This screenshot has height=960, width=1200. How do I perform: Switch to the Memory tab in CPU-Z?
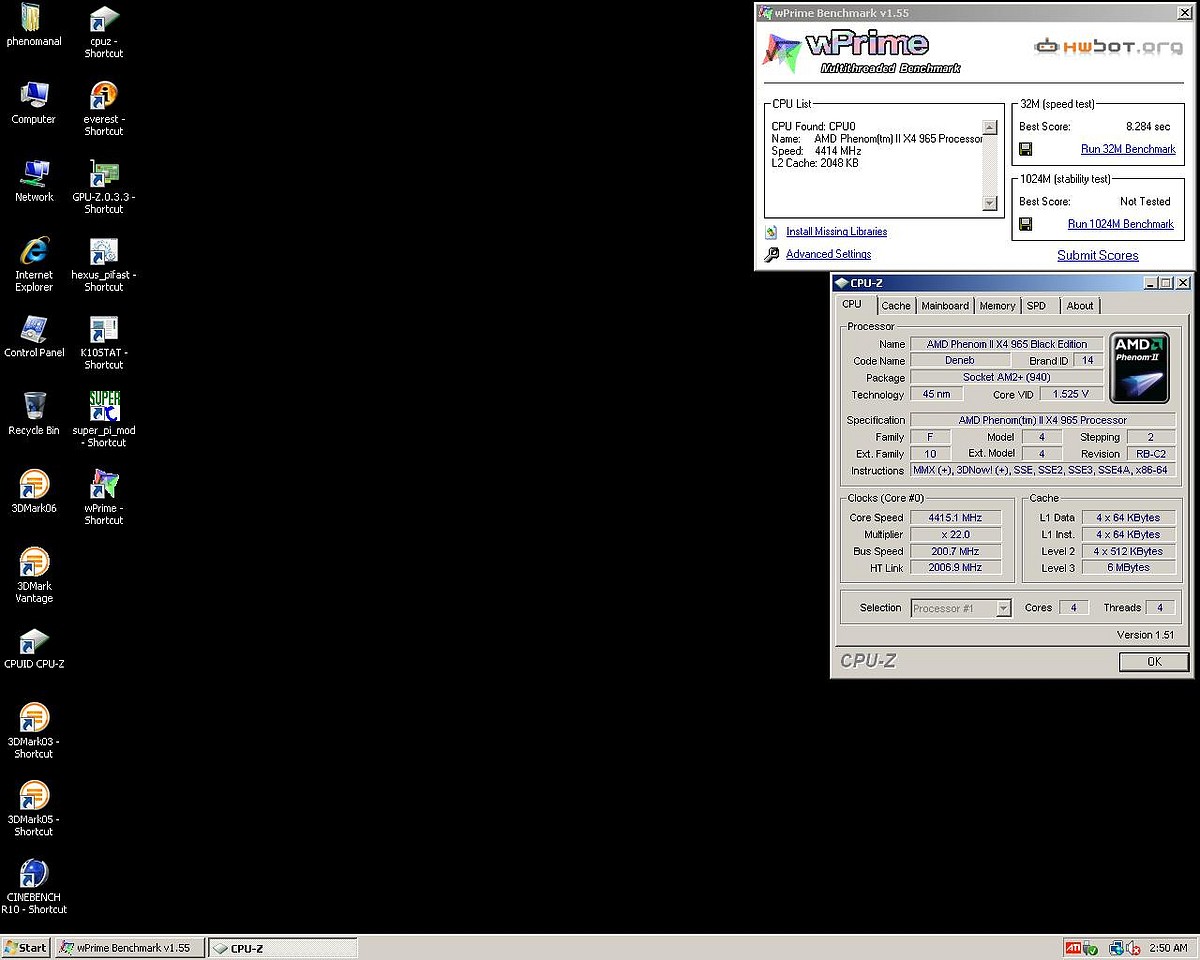[997, 306]
